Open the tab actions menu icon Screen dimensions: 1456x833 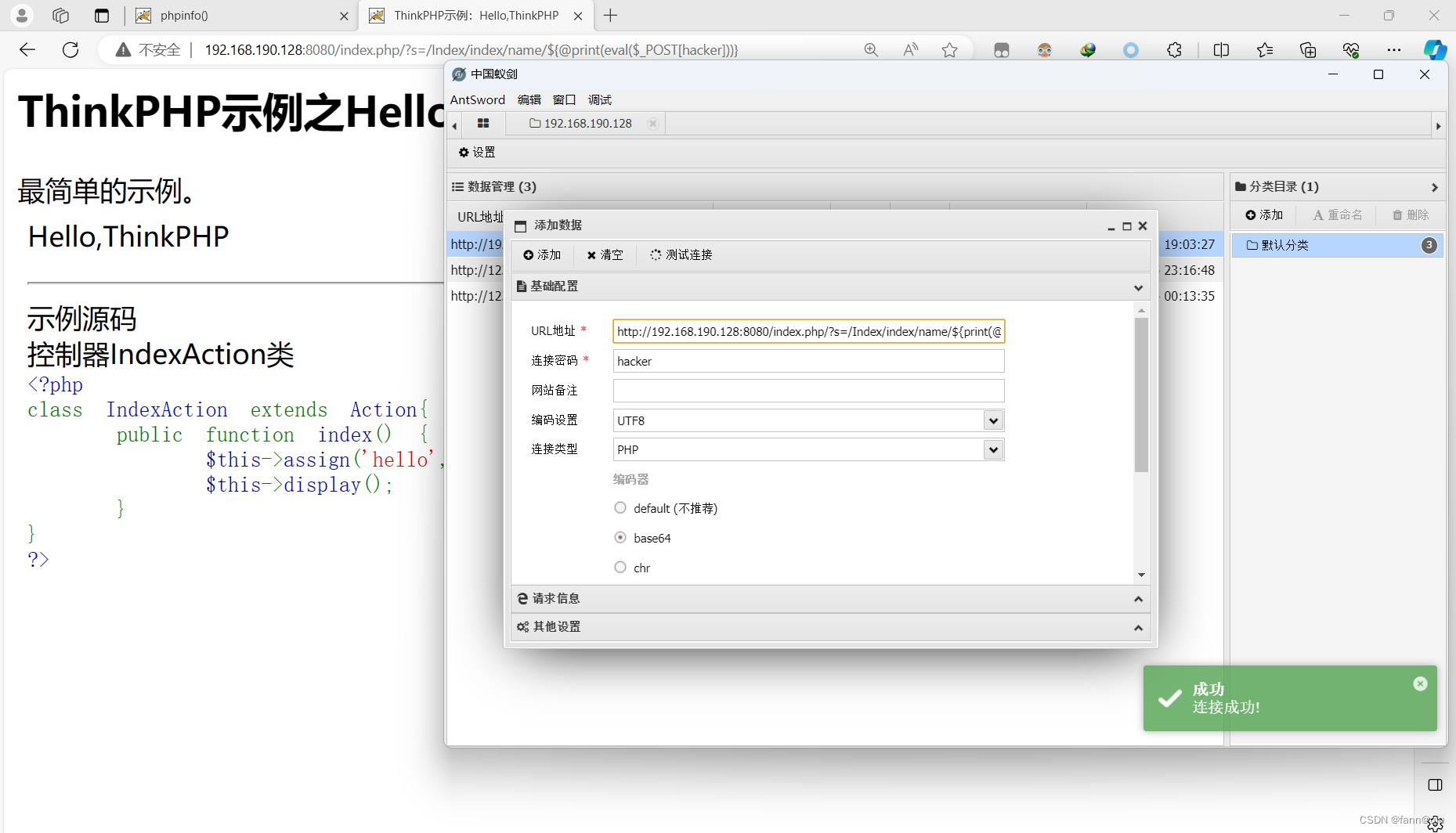pos(102,16)
